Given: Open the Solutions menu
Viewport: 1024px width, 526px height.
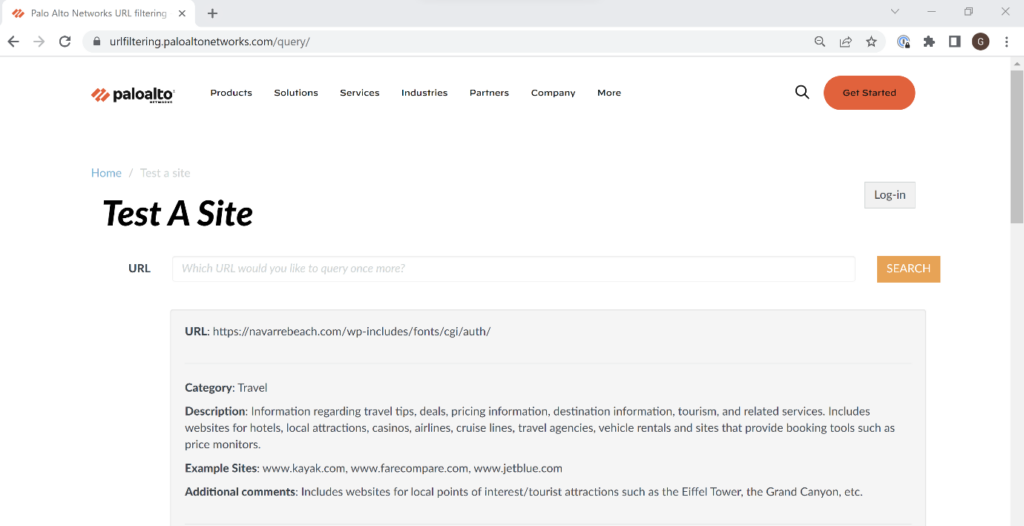Looking at the screenshot, I should click(x=296, y=93).
